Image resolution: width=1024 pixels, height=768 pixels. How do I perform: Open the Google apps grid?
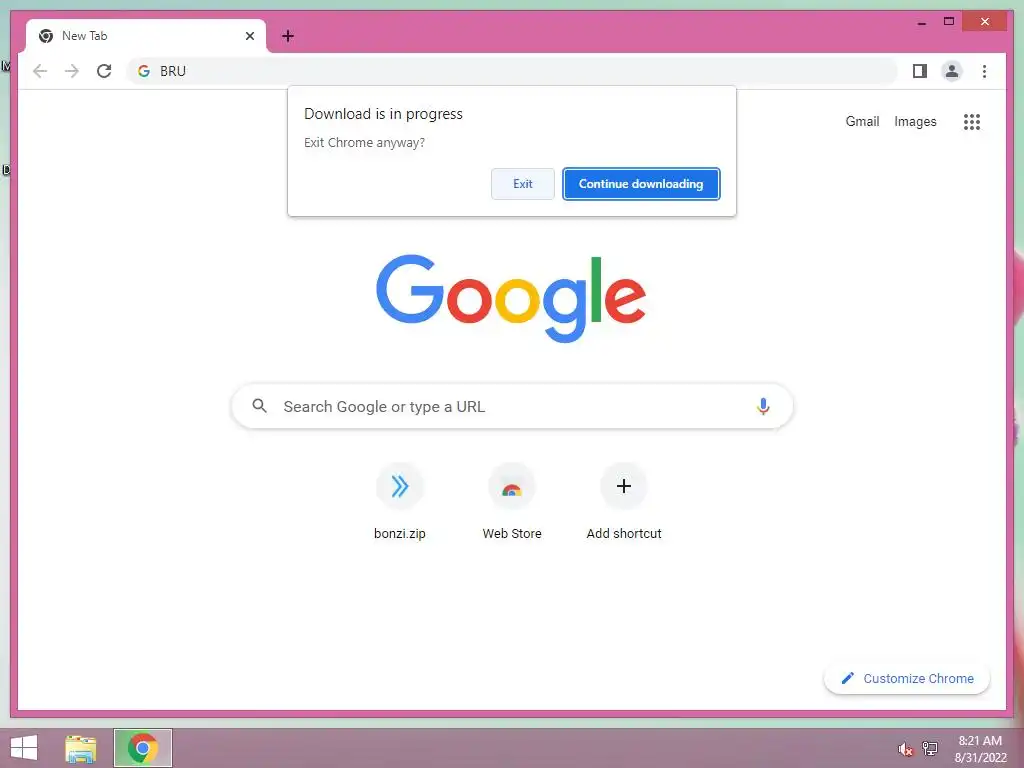click(x=972, y=121)
